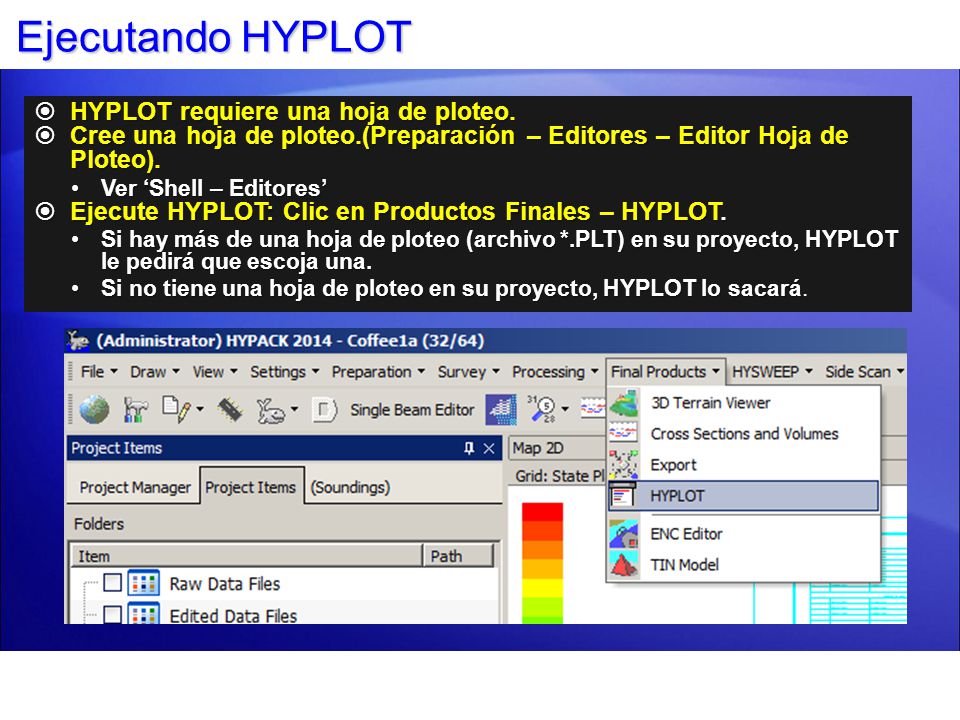Screen dimensions: 960x720
Task: Open the HYSWEEP dropdown menu
Action: (772, 372)
